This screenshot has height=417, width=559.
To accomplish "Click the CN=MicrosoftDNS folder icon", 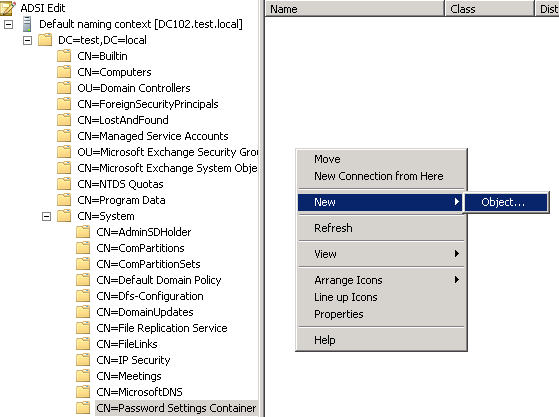I will pyautogui.click(x=83, y=392).
